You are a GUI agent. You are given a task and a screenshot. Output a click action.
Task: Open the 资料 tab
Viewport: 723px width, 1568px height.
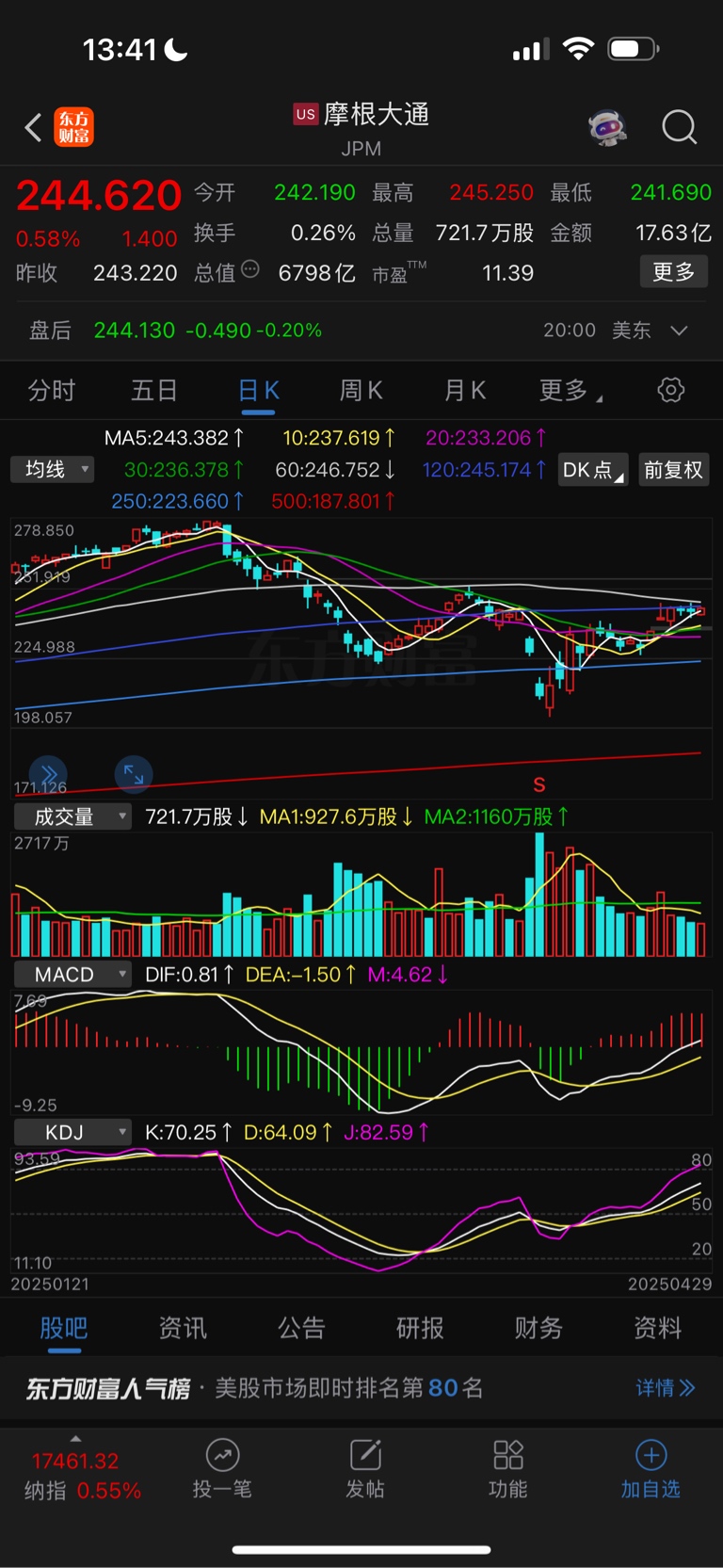tap(657, 1328)
